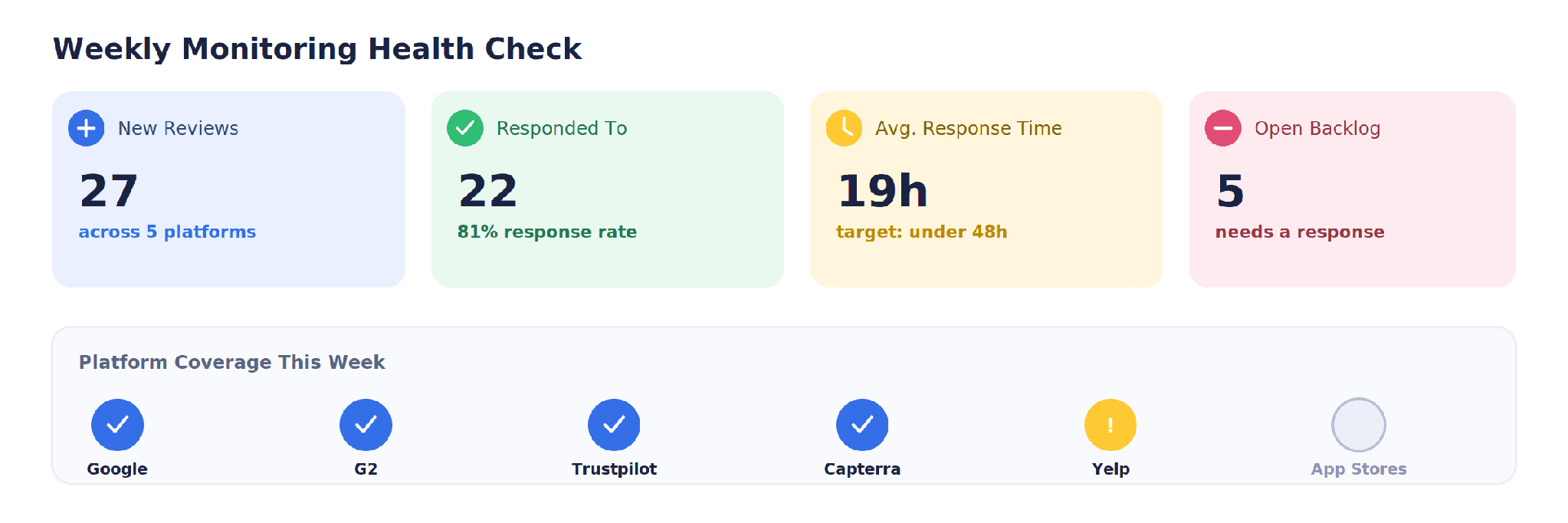The height and width of the screenshot is (523, 1568).
Task: Open the New Reviews card showing 27
Action: click(x=228, y=189)
